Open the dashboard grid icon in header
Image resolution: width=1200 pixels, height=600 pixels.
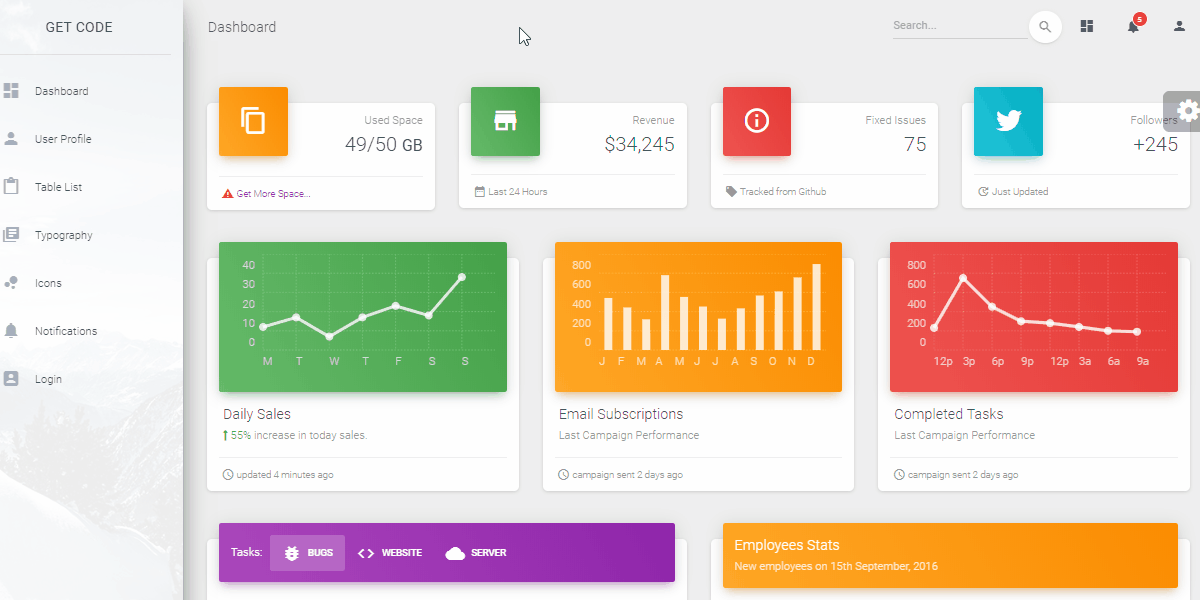pyautogui.click(x=1087, y=27)
